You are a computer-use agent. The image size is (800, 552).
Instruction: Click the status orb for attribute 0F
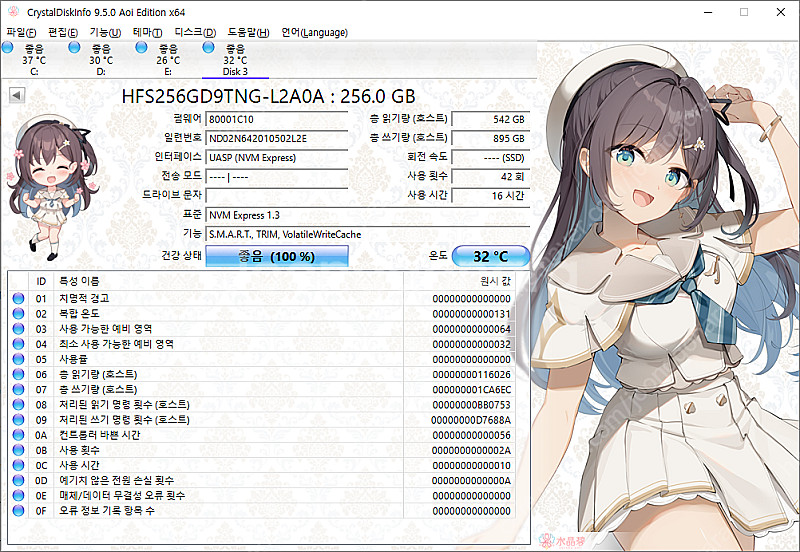(x=18, y=511)
